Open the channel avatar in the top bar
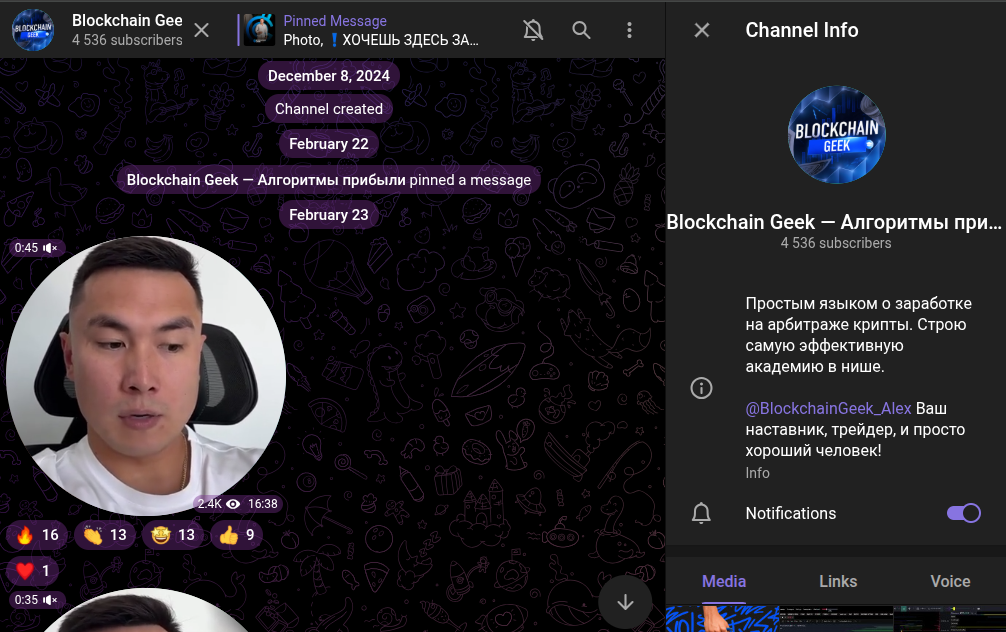This screenshot has height=632, width=1006. coord(31,30)
